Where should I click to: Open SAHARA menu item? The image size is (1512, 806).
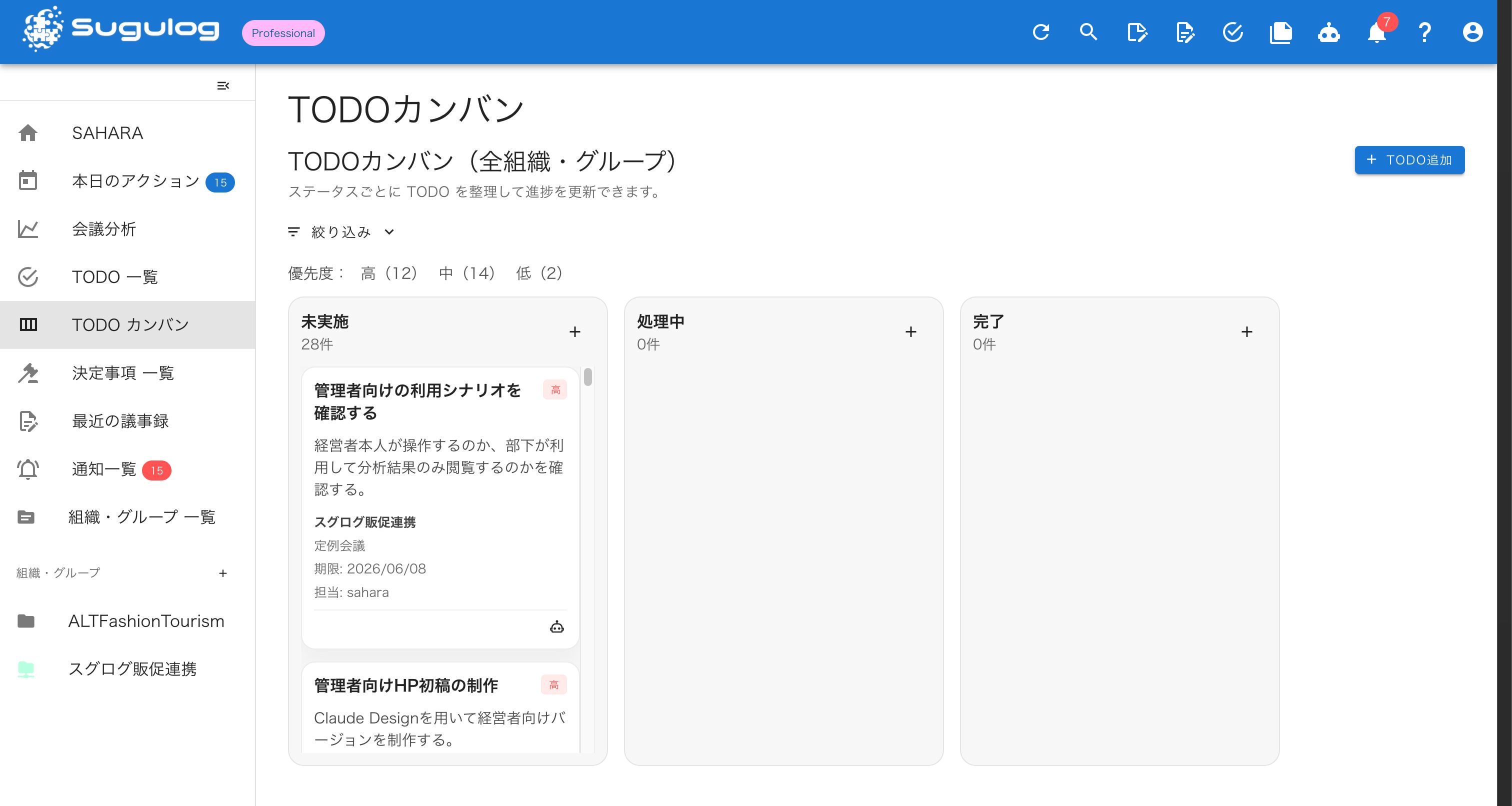(x=127, y=133)
